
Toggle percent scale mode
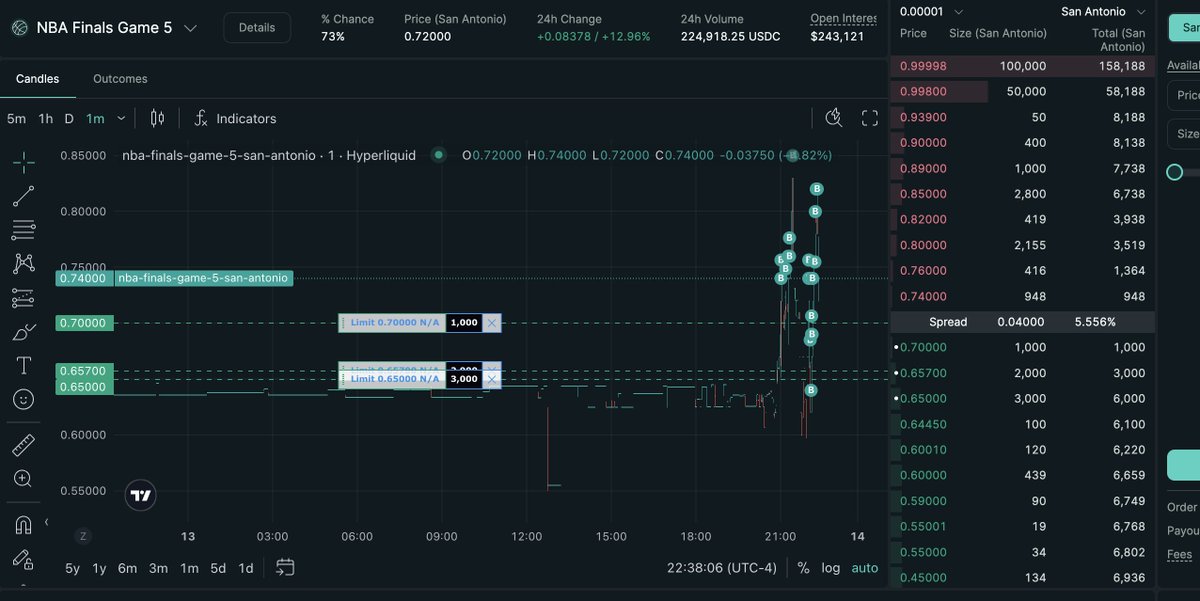(x=803, y=568)
